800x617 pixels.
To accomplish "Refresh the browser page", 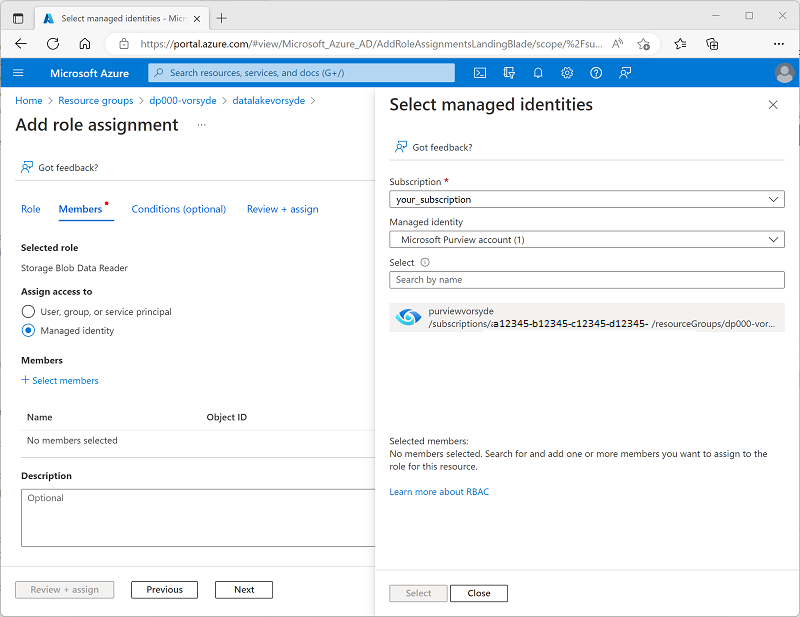I will [53, 44].
